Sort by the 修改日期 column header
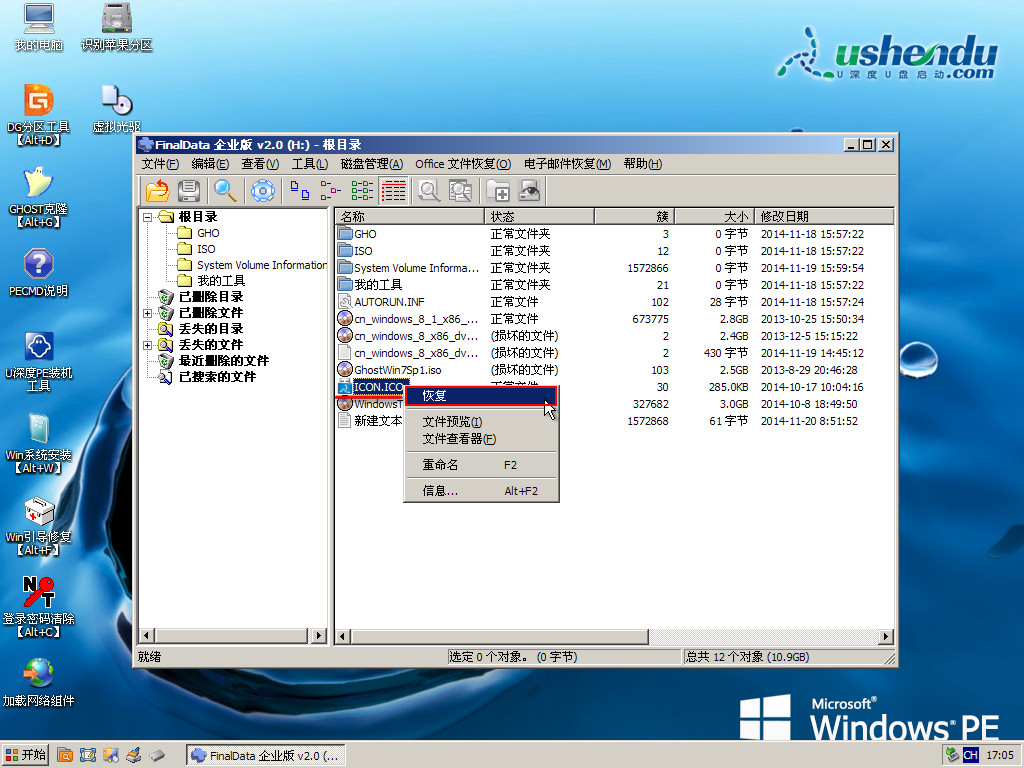 click(x=824, y=216)
